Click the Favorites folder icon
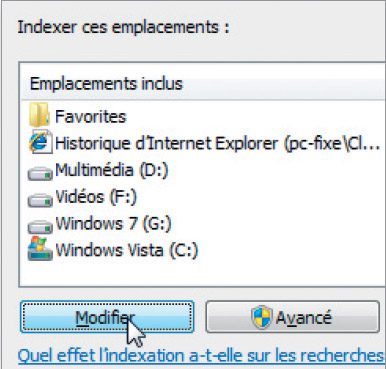This screenshot has height=369, width=386. [39, 115]
